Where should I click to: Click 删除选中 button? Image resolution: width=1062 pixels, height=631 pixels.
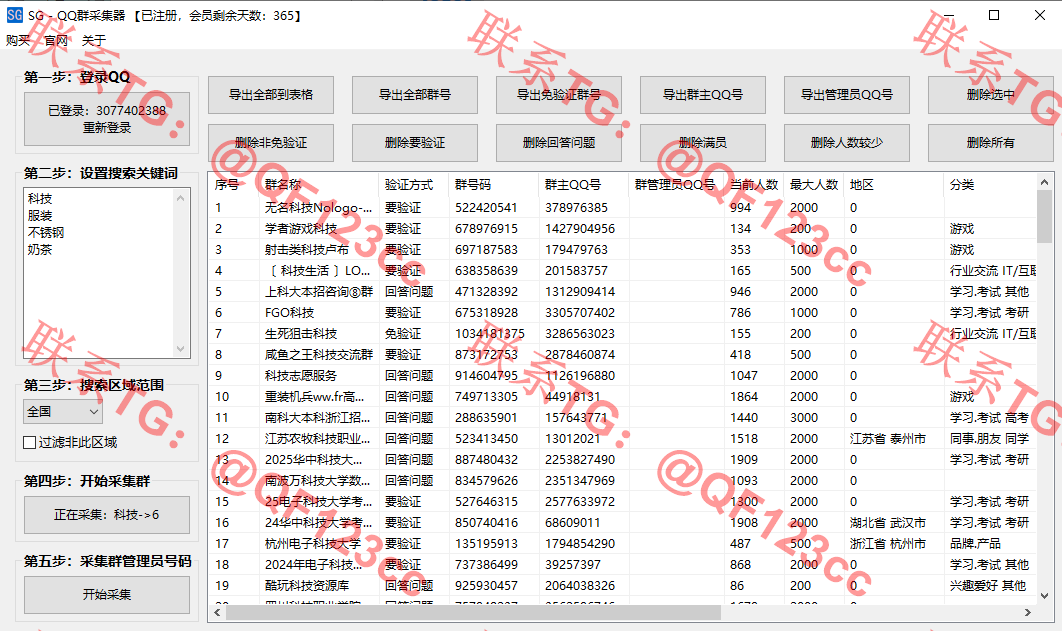point(991,95)
